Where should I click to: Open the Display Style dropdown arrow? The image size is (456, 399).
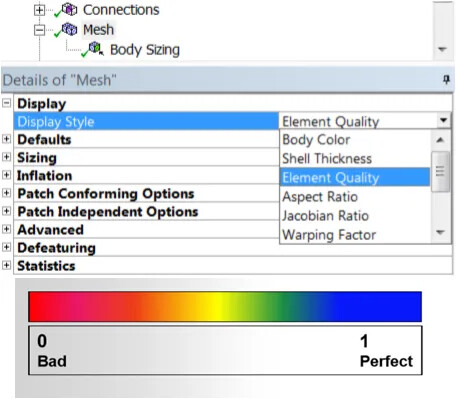pyautogui.click(x=443, y=120)
